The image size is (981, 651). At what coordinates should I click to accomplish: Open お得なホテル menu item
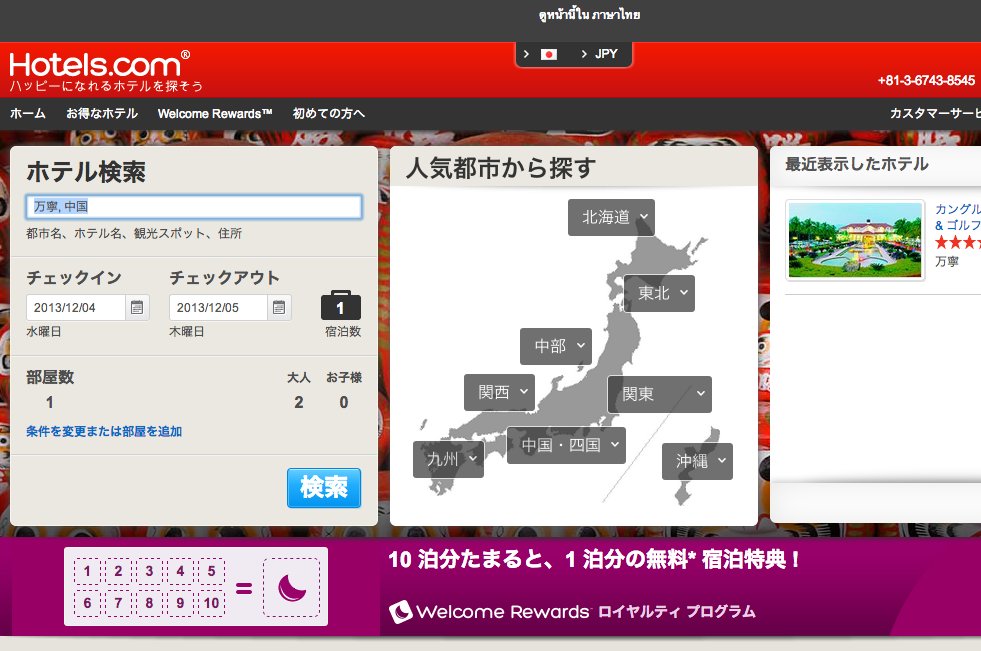(102, 113)
